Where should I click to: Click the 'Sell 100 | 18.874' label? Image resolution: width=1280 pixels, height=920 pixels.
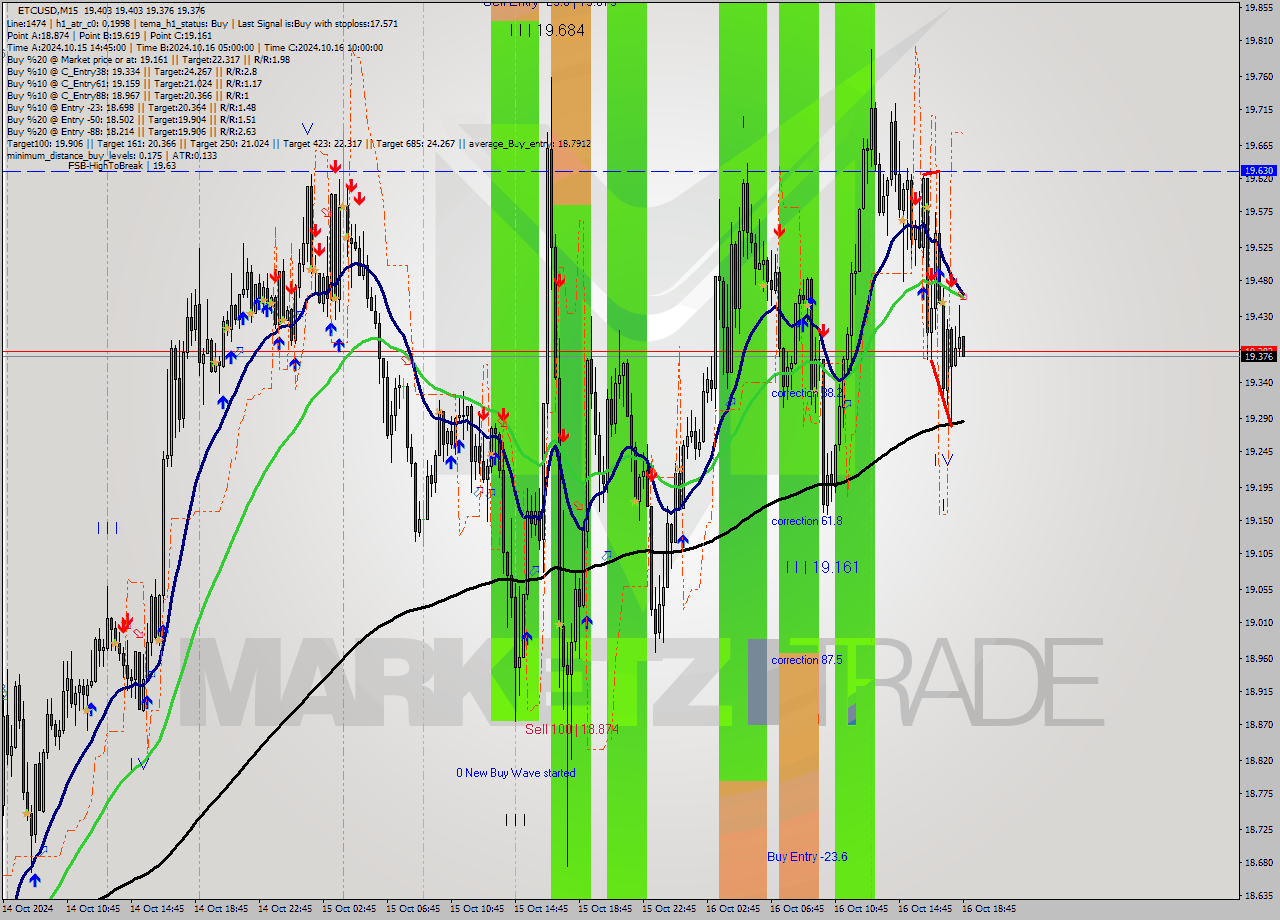point(572,729)
